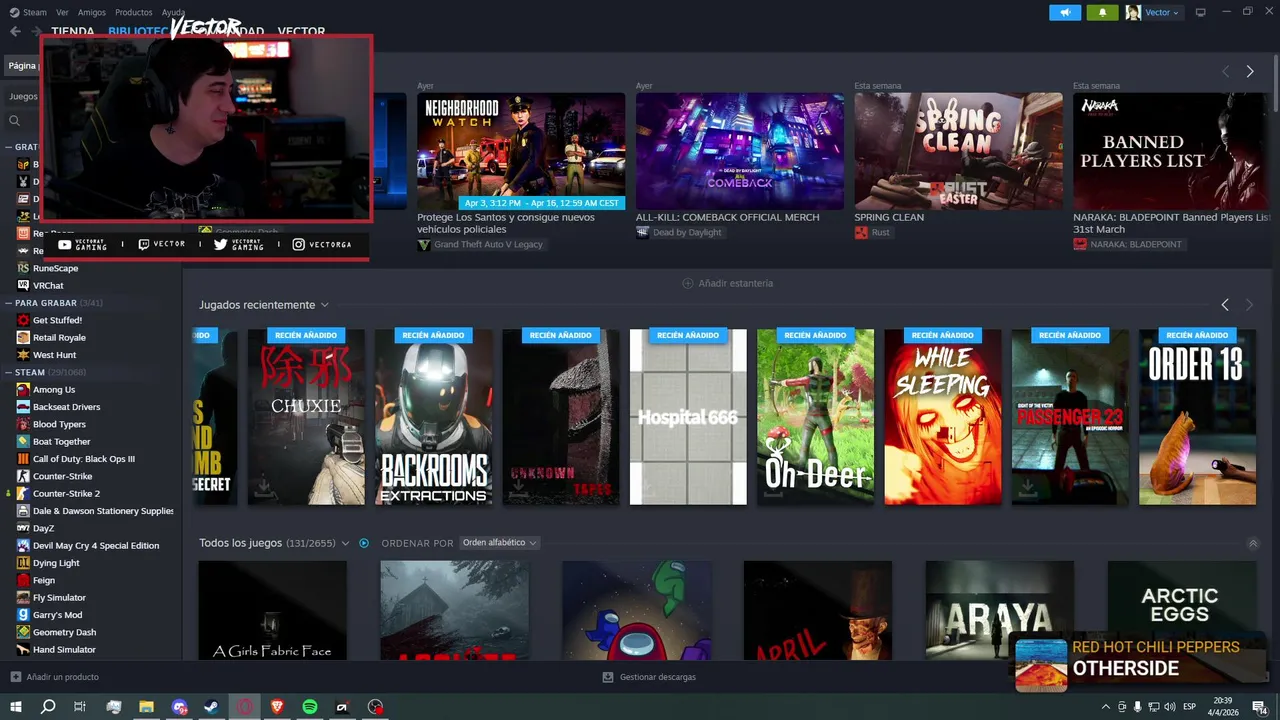1280x720 pixels.
Task: Open the Among Us game icon in sidebar
Action: coord(23,389)
